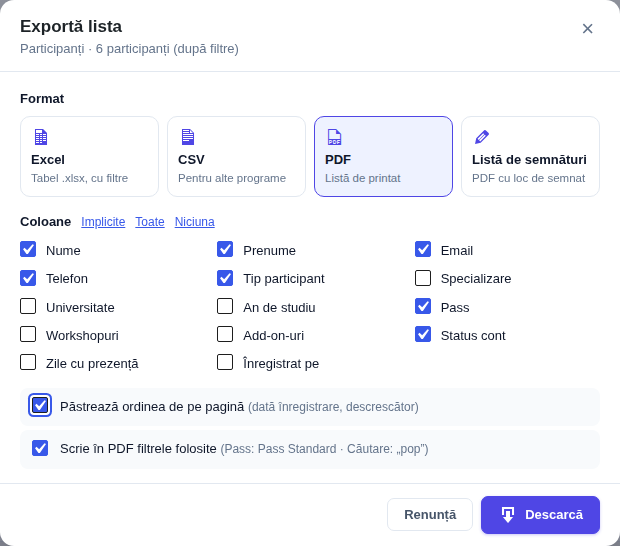Enable the Specializare column

(423, 278)
